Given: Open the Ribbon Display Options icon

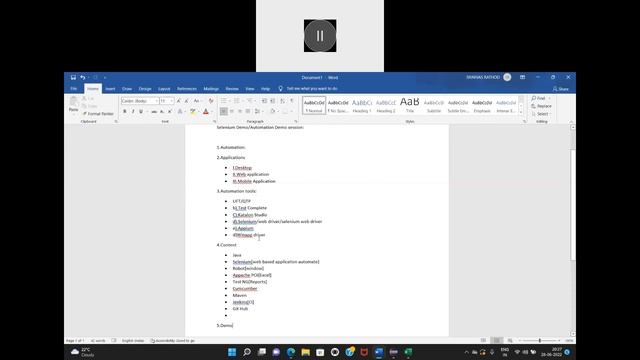Looking at the screenshot, I should tap(522, 77).
